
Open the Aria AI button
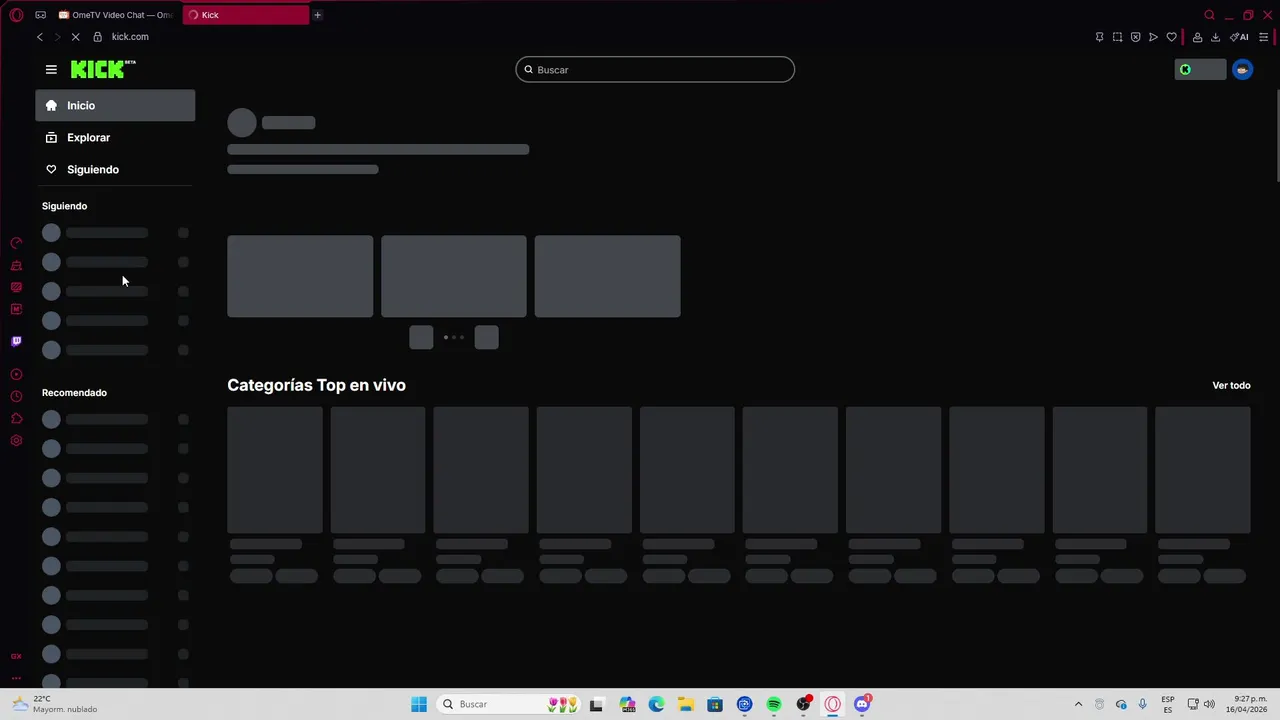pyautogui.click(x=1239, y=37)
